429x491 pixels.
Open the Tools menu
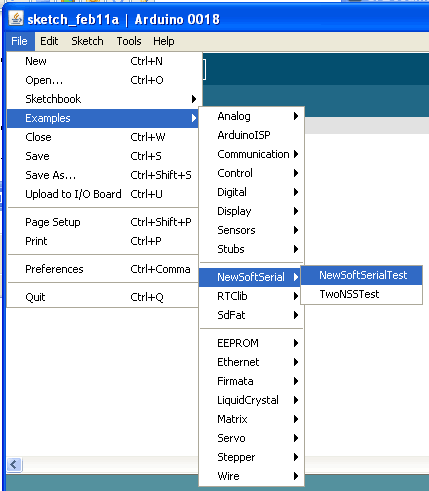(x=129, y=41)
